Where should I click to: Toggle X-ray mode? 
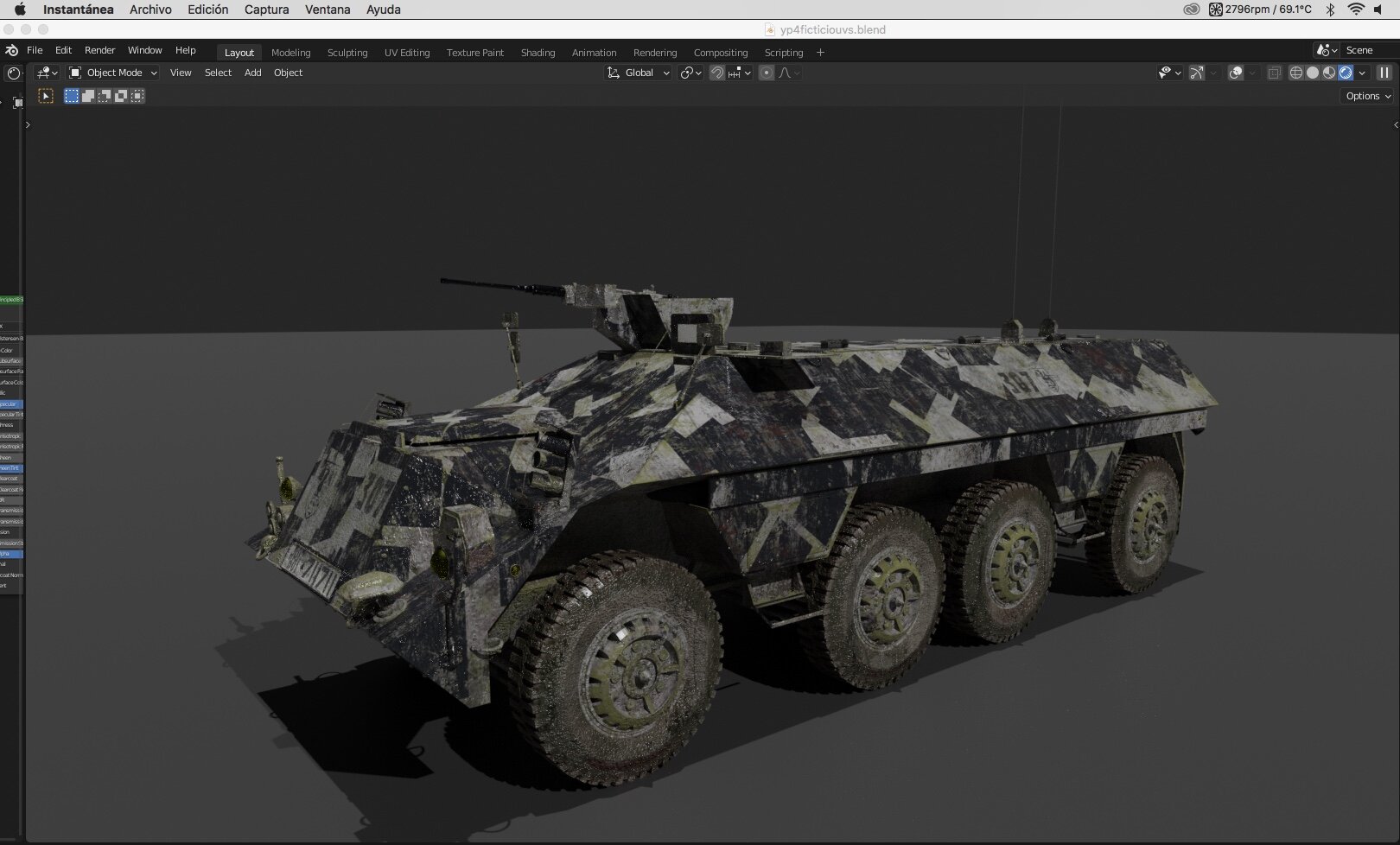1274,73
